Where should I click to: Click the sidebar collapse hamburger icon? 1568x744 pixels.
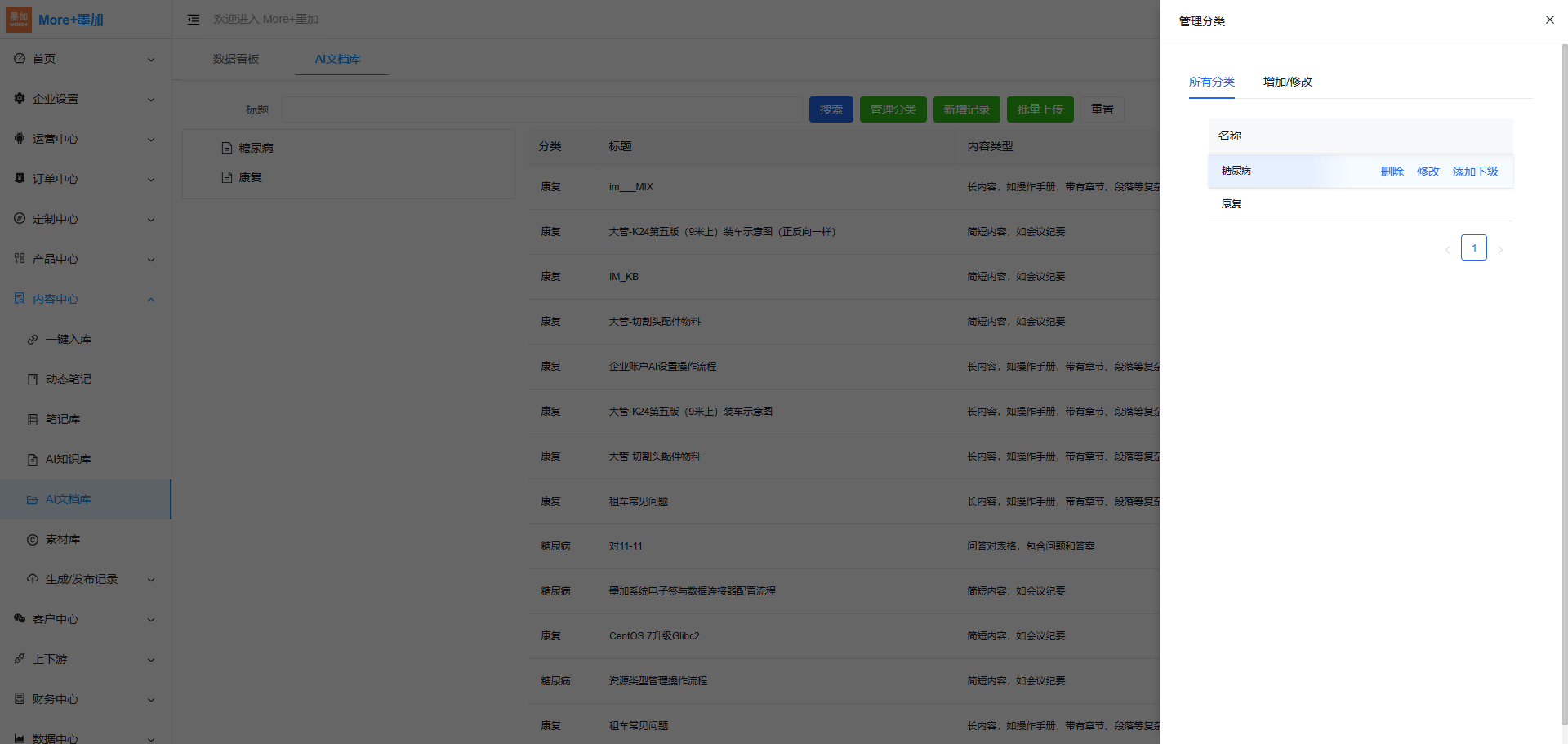coord(194,20)
